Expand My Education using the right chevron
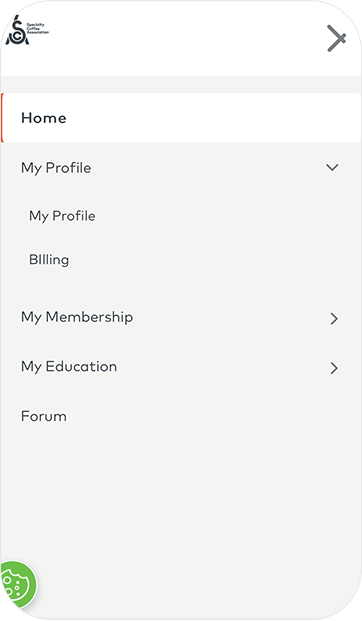 [x=334, y=368]
